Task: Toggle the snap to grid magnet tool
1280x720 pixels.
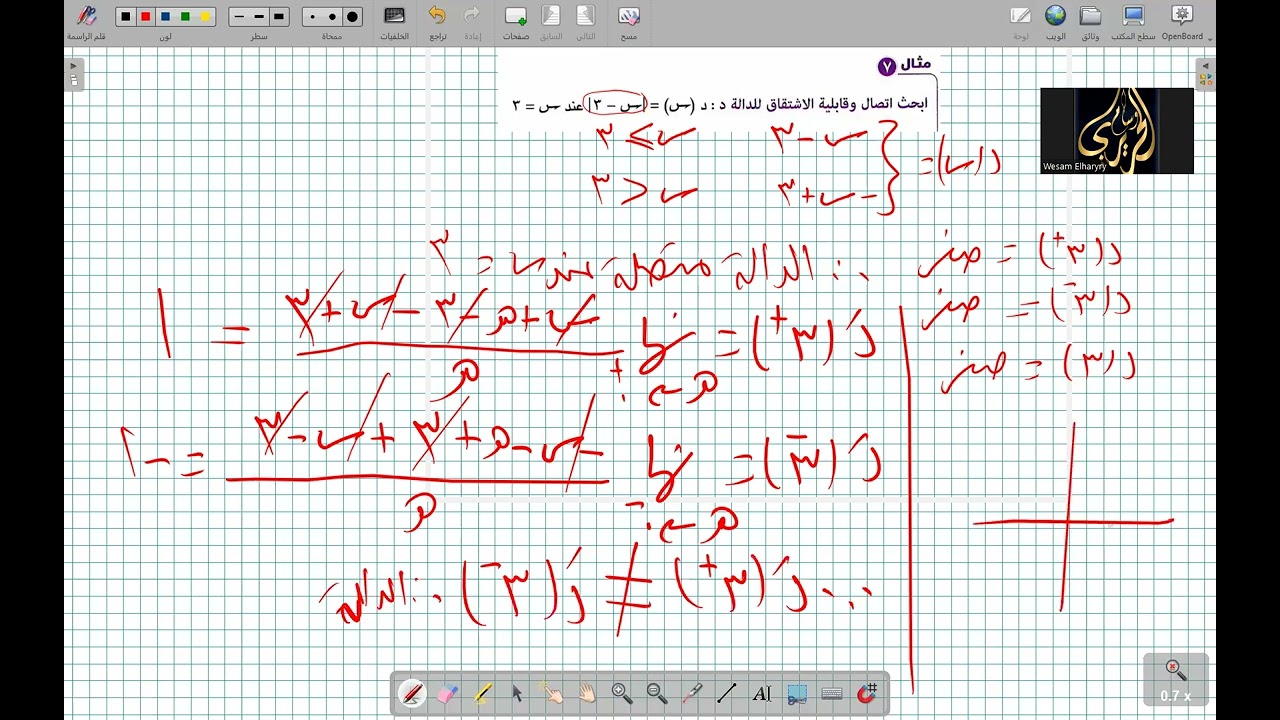Action: coord(867,693)
